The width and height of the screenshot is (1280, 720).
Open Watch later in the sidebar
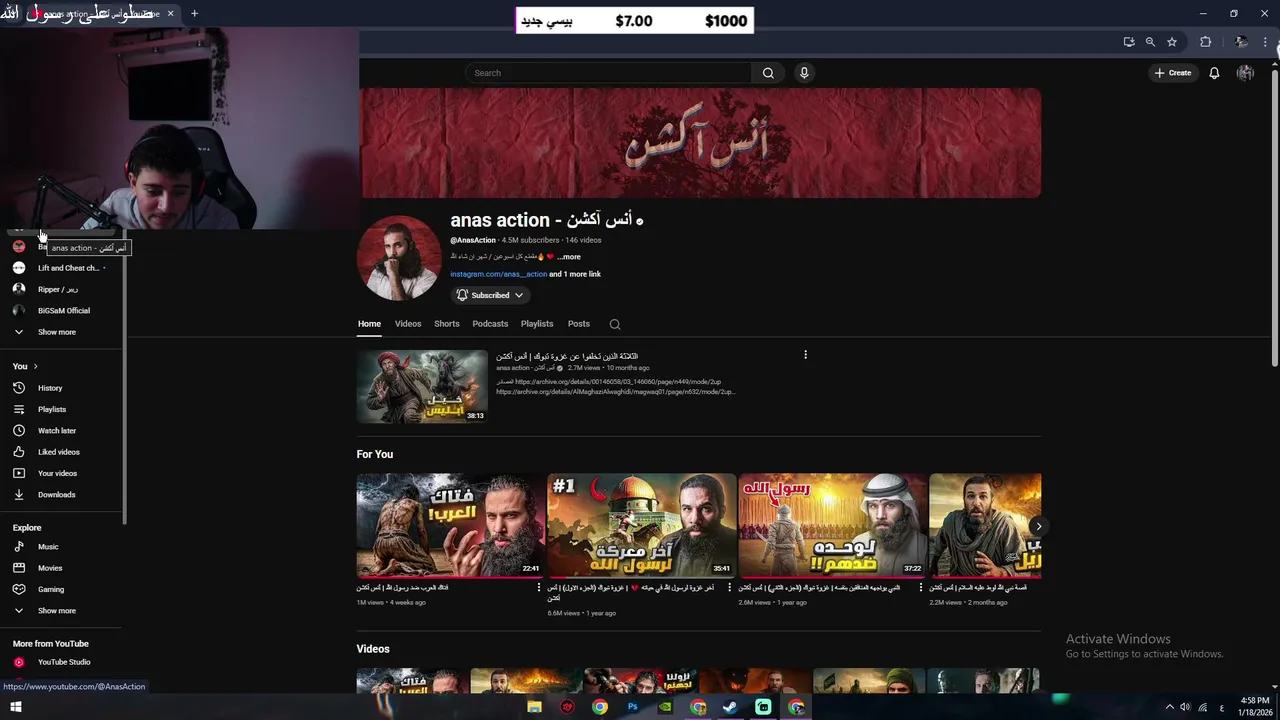pyautogui.click(x=57, y=431)
